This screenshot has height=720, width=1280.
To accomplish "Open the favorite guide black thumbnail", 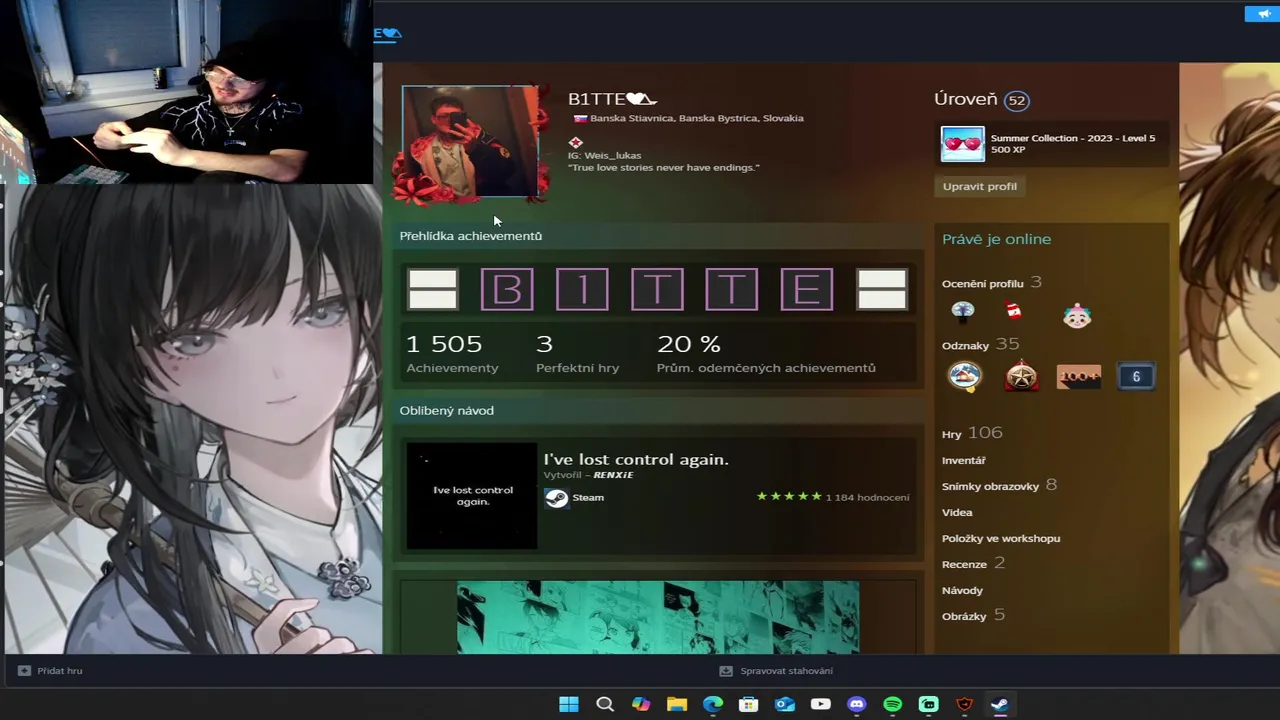I will (472, 496).
